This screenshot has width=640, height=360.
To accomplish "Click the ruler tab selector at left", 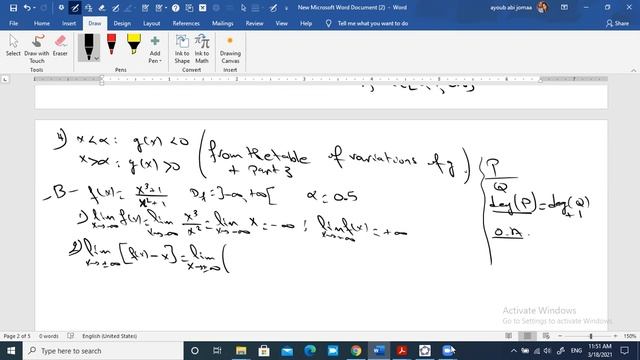I will [5, 79].
